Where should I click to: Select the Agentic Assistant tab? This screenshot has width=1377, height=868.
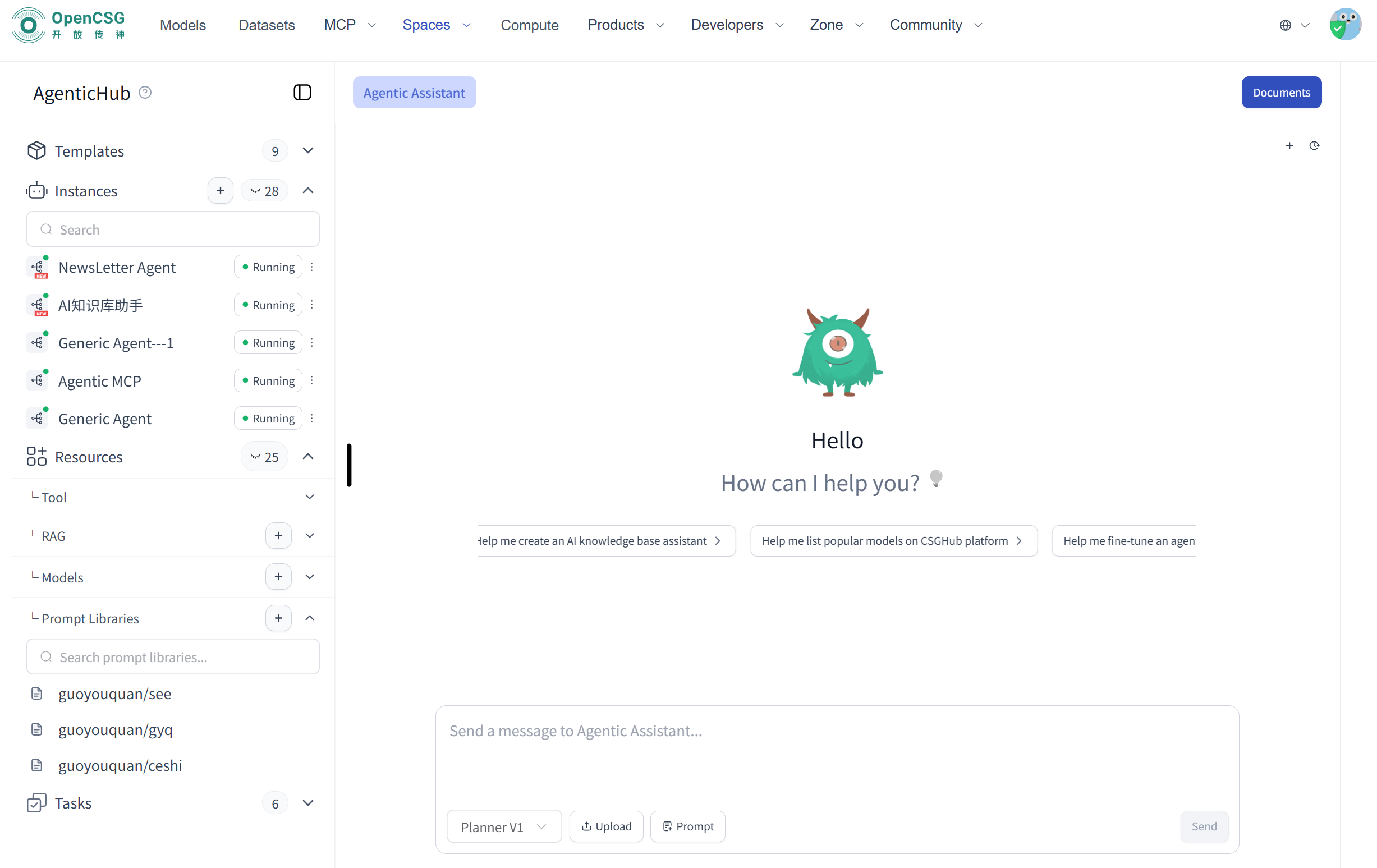click(x=414, y=93)
